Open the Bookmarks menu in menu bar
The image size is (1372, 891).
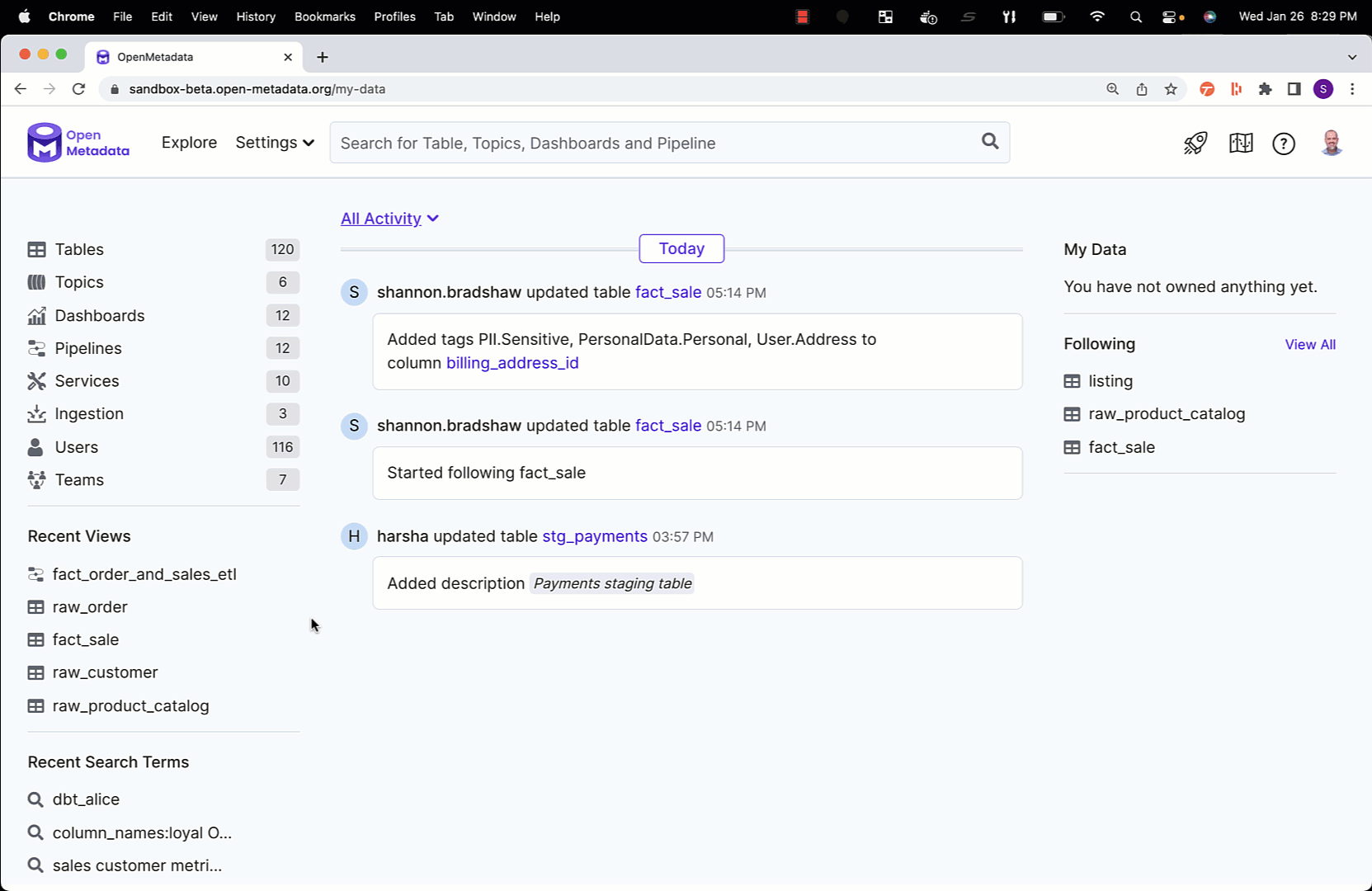coord(324,16)
